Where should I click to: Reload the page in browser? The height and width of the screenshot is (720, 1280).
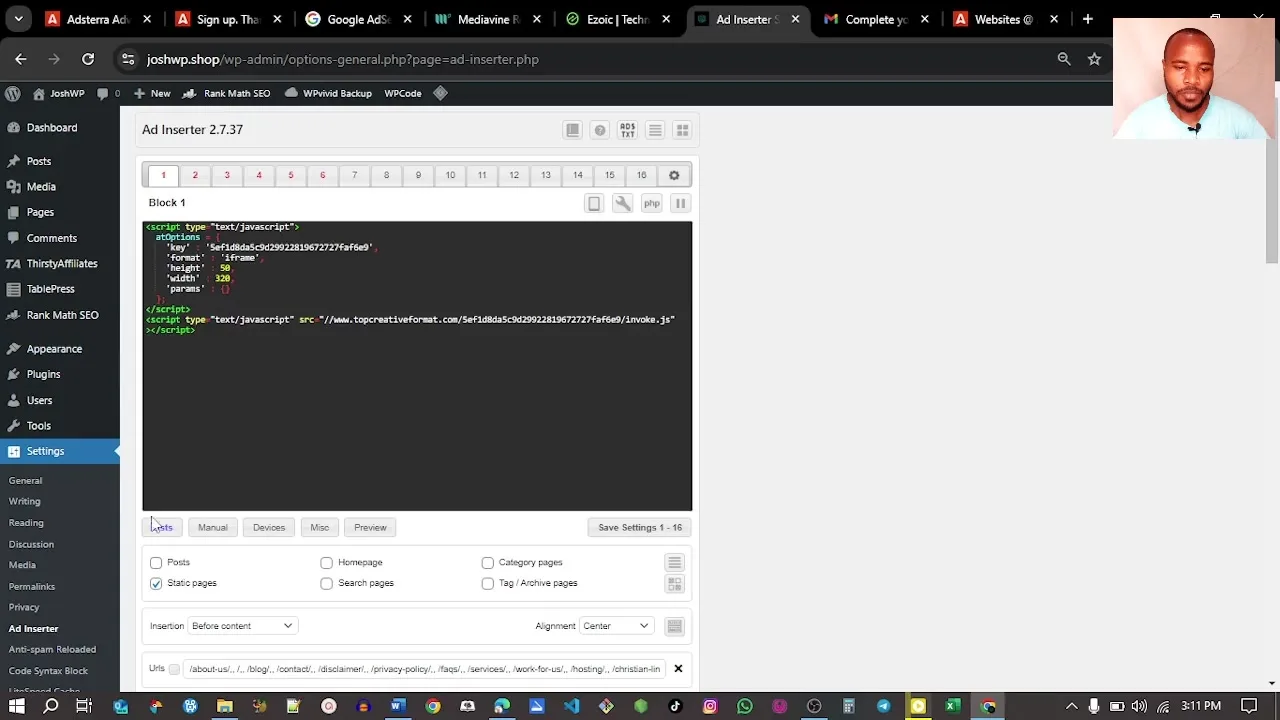point(88,59)
